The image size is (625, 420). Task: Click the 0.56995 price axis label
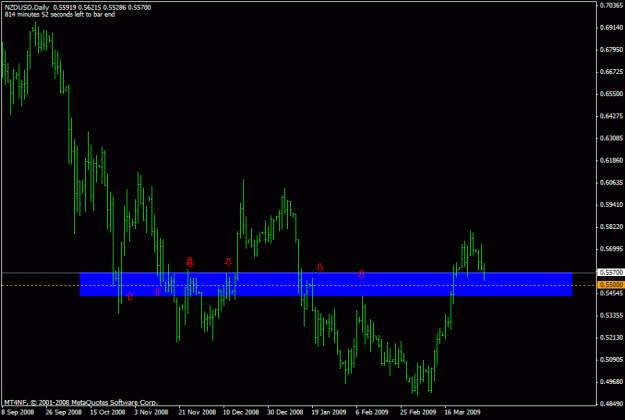611,249
